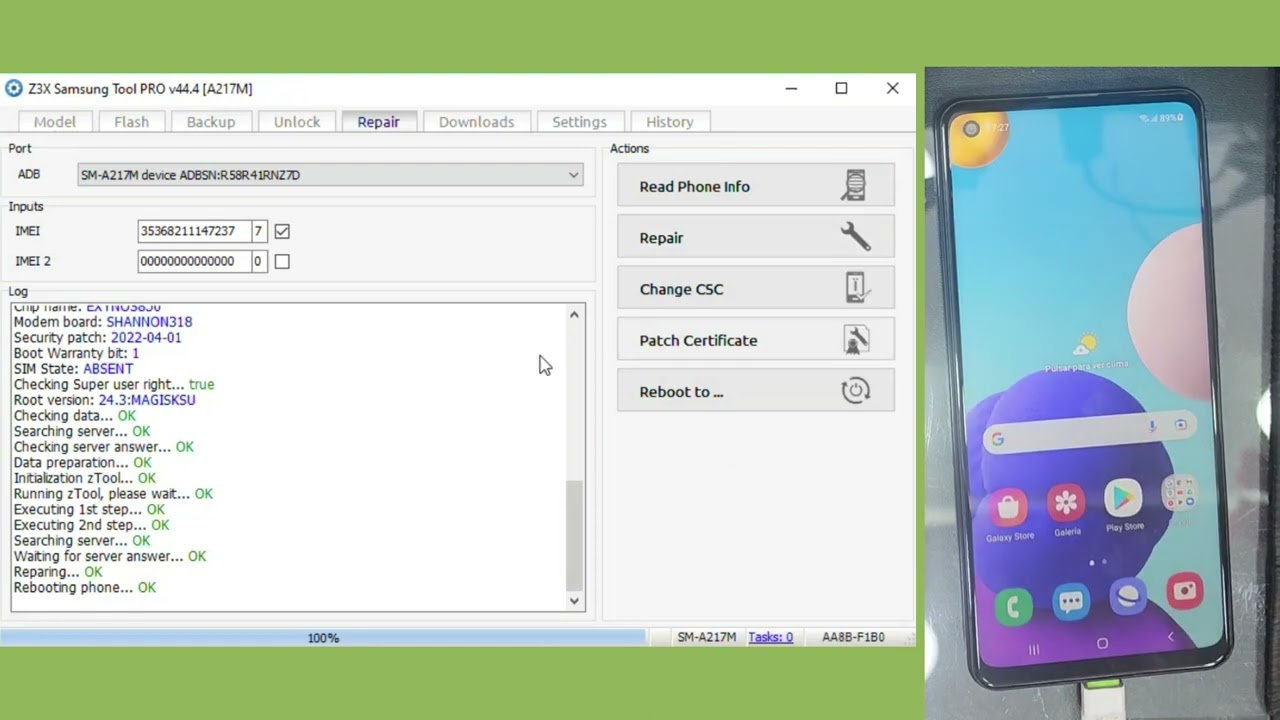The height and width of the screenshot is (720, 1280).
Task: Click the Reboot to ... button
Action: coord(756,391)
